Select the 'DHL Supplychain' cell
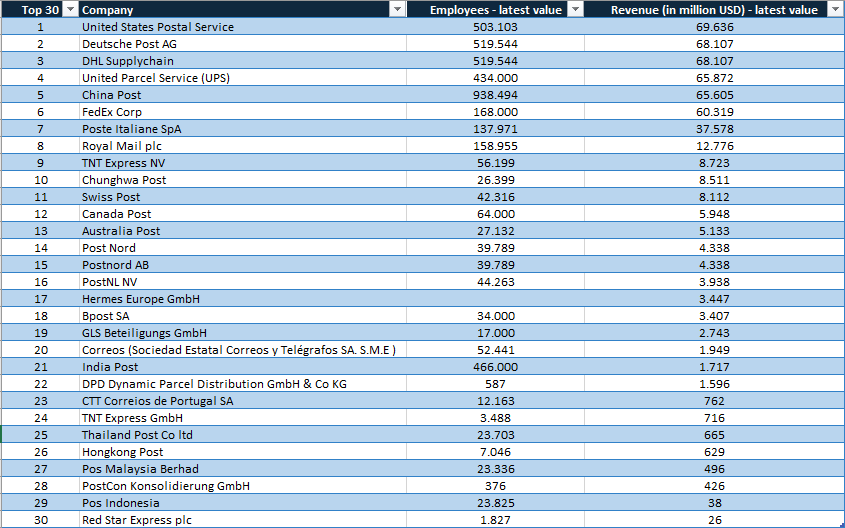 click(243, 61)
